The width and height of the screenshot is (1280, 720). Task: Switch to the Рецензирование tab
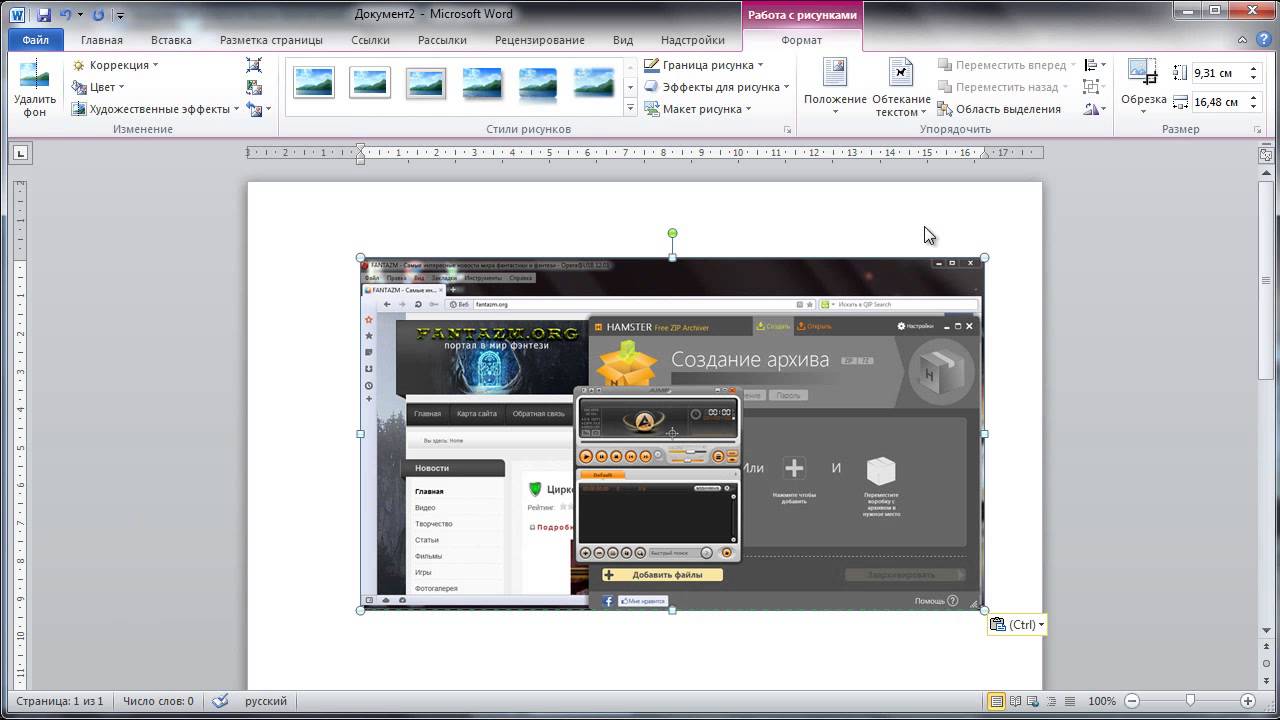click(x=540, y=40)
